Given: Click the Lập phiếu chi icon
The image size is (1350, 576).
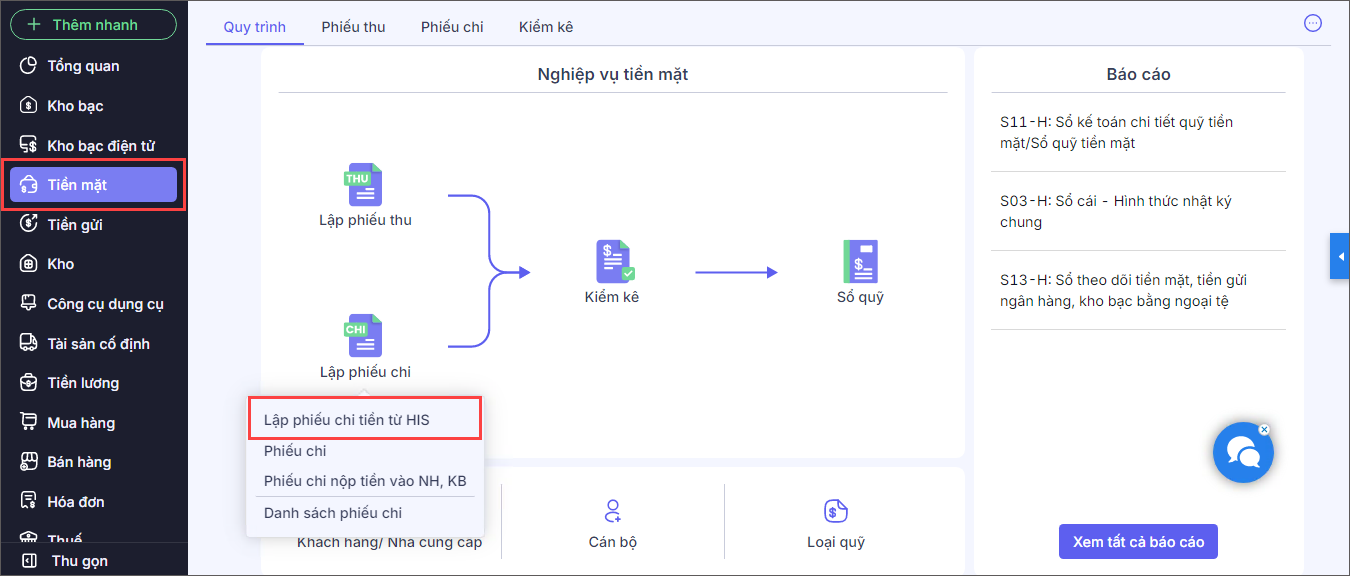Looking at the screenshot, I should (x=364, y=336).
